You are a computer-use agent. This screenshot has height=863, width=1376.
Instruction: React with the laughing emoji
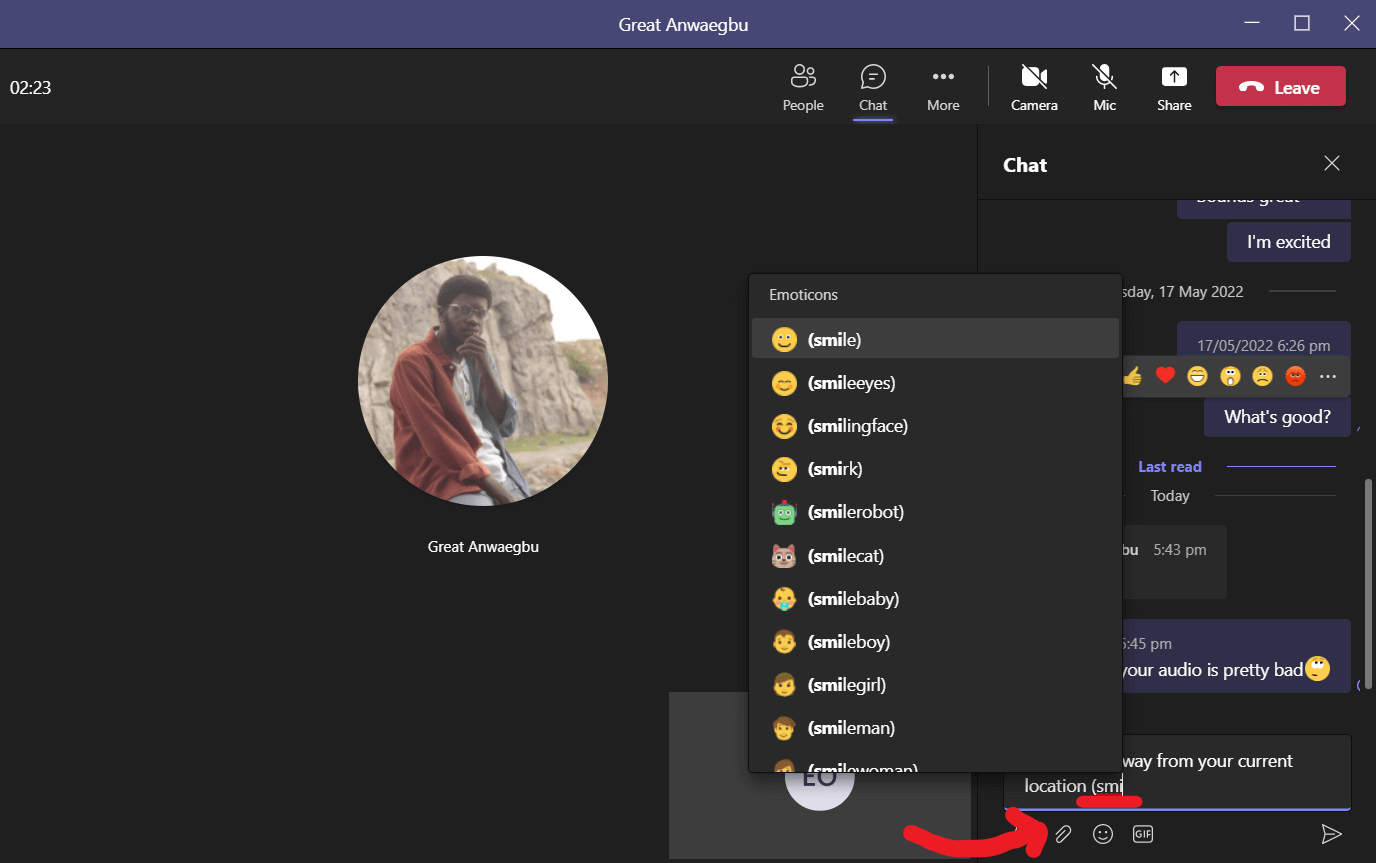(x=1197, y=375)
